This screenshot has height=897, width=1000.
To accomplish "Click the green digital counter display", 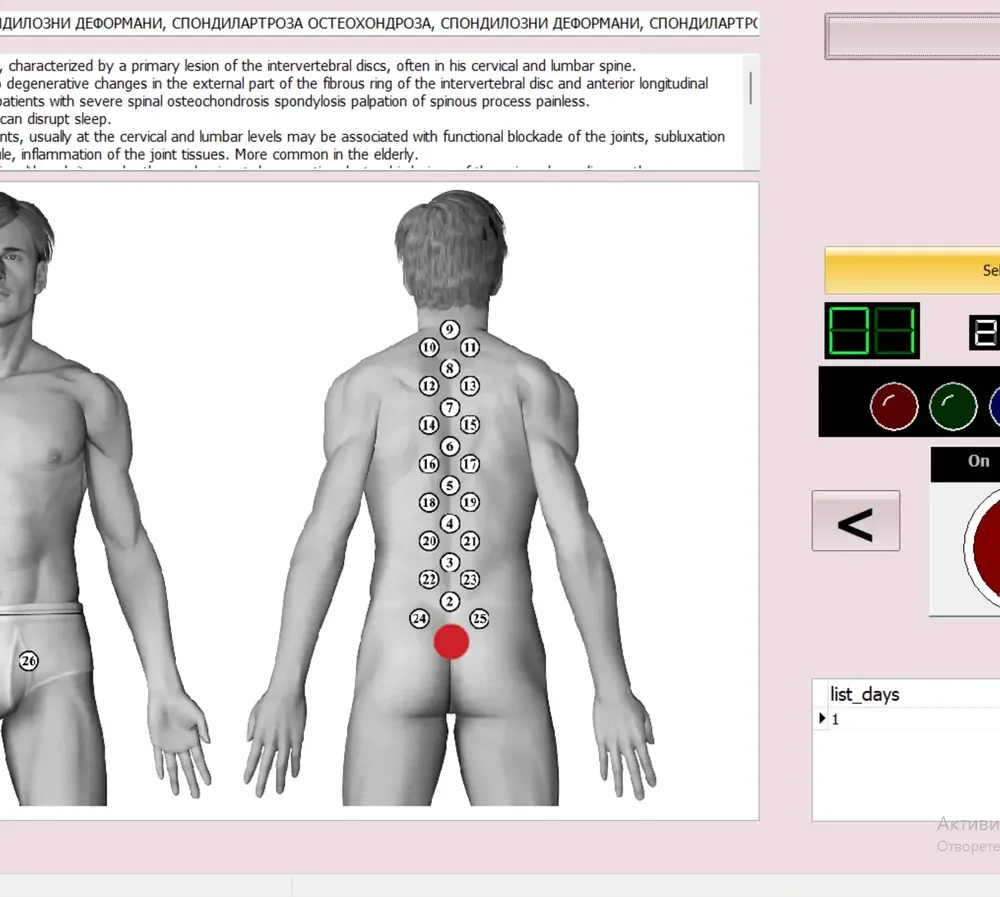I will click(872, 330).
